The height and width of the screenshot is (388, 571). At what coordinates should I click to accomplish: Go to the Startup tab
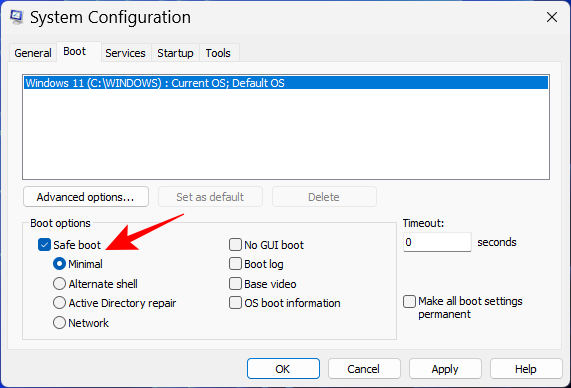pos(175,53)
